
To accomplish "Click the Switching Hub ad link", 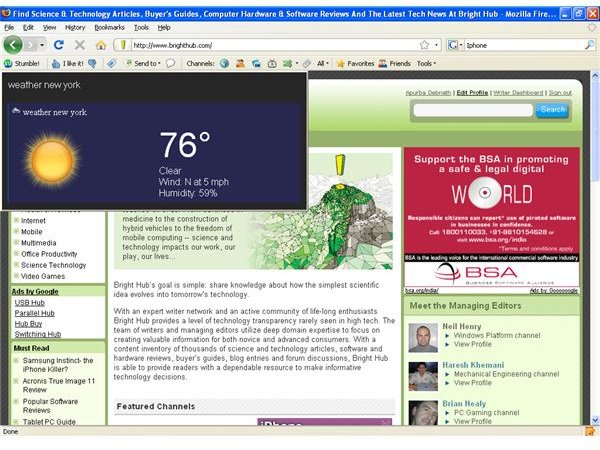I will pyautogui.click(x=38, y=334).
